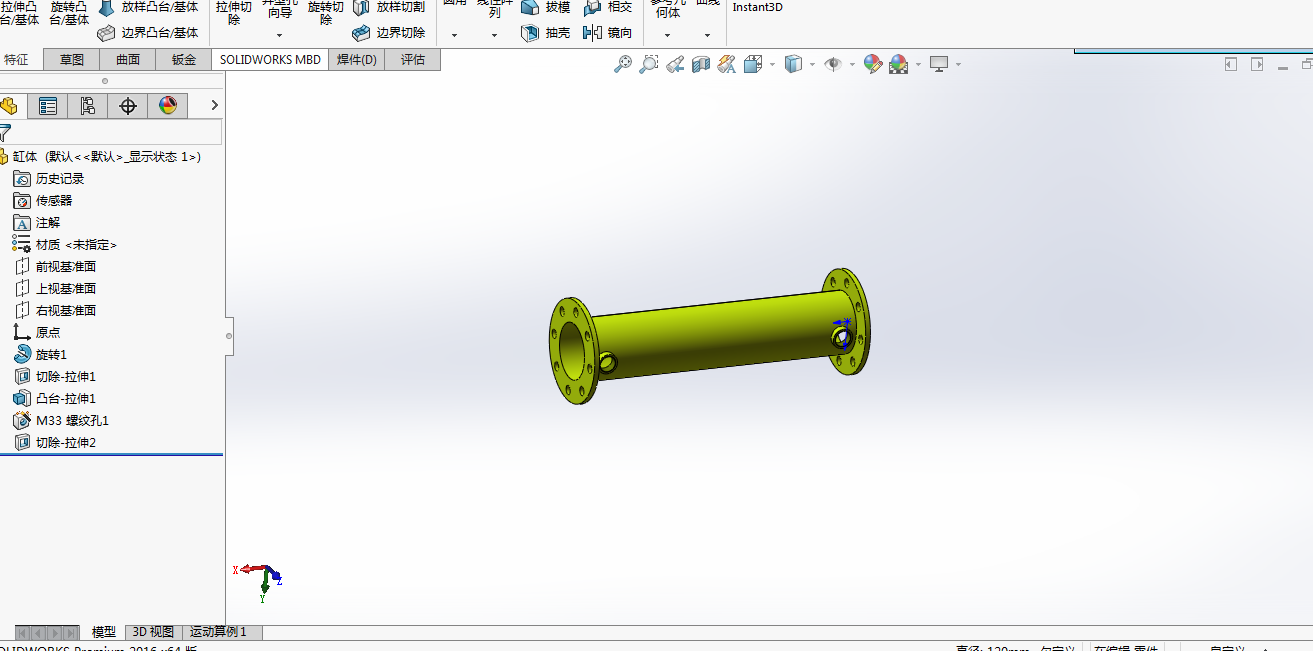Toggle the Hide/Show Items eye icon

coord(833,64)
